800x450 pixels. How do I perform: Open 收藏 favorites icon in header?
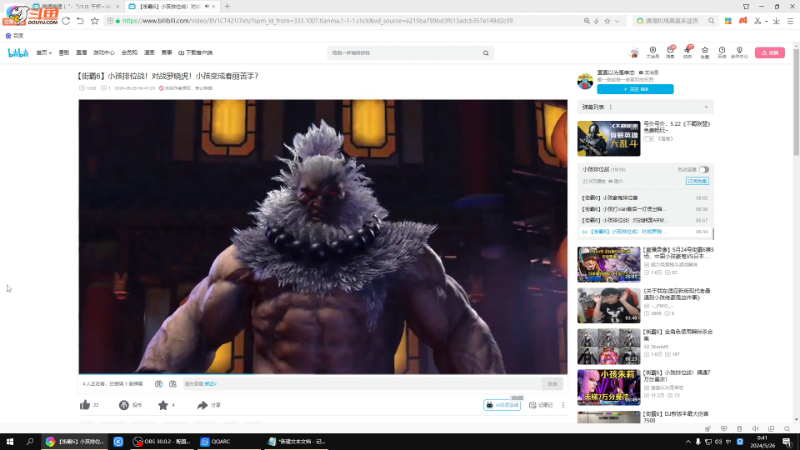pos(705,52)
